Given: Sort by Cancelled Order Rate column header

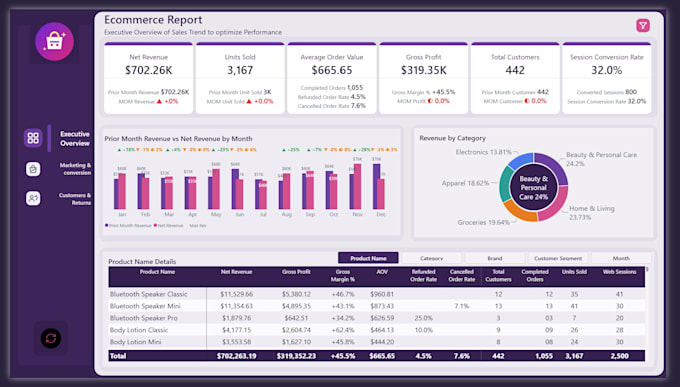Looking at the screenshot, I should tap(461, 275).
